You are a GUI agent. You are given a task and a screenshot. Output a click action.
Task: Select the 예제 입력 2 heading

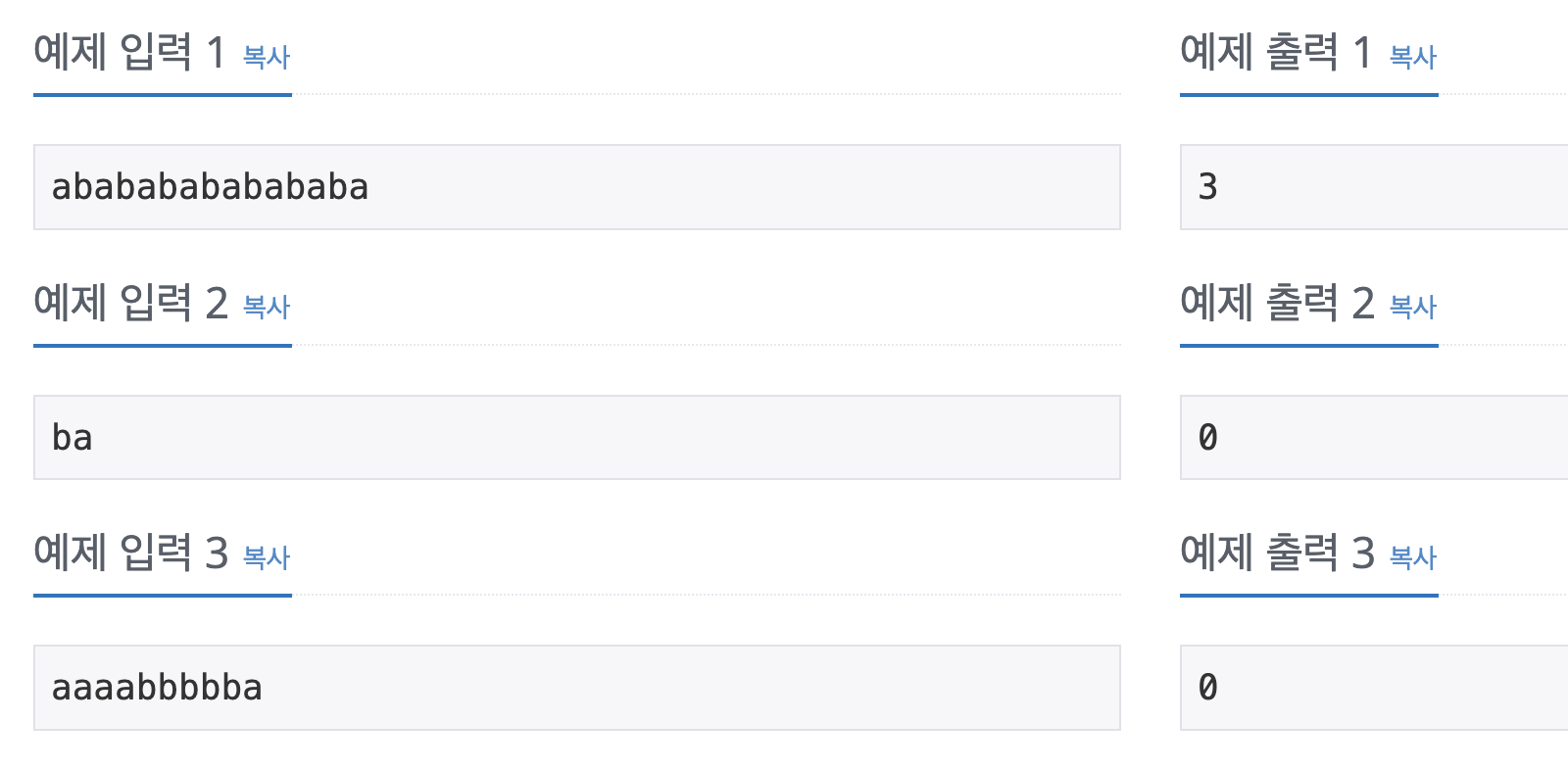point(130,303)
